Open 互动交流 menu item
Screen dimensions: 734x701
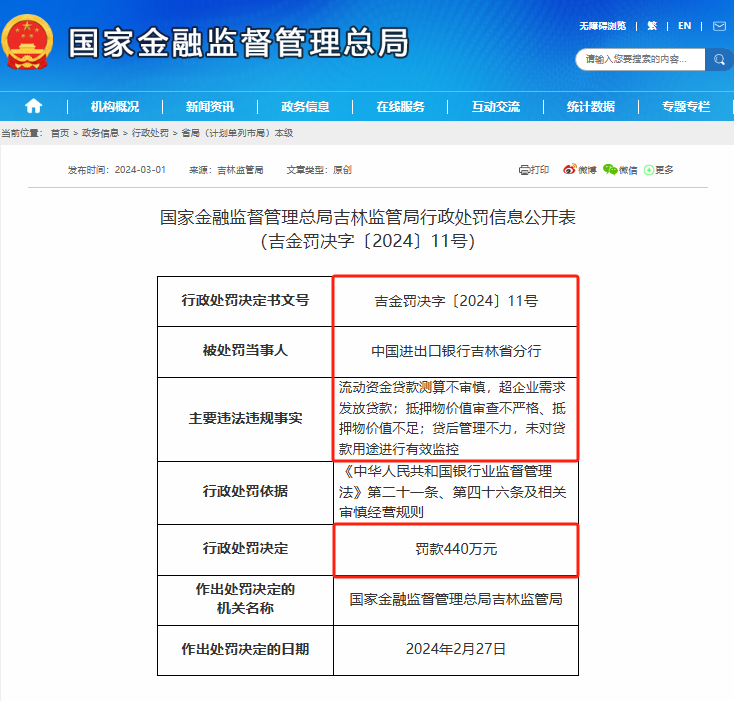point(496,107)
